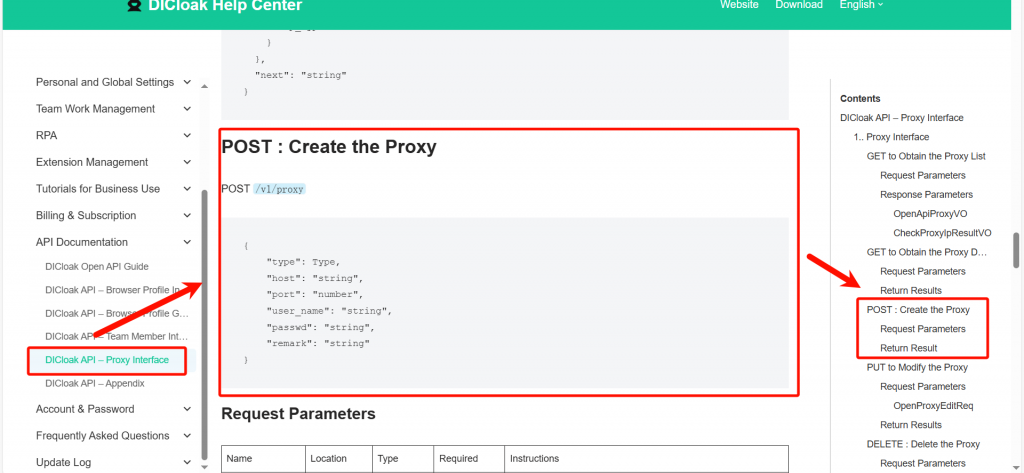
Task: Jump to Return Result under POST Create
Action: [908, 348]
